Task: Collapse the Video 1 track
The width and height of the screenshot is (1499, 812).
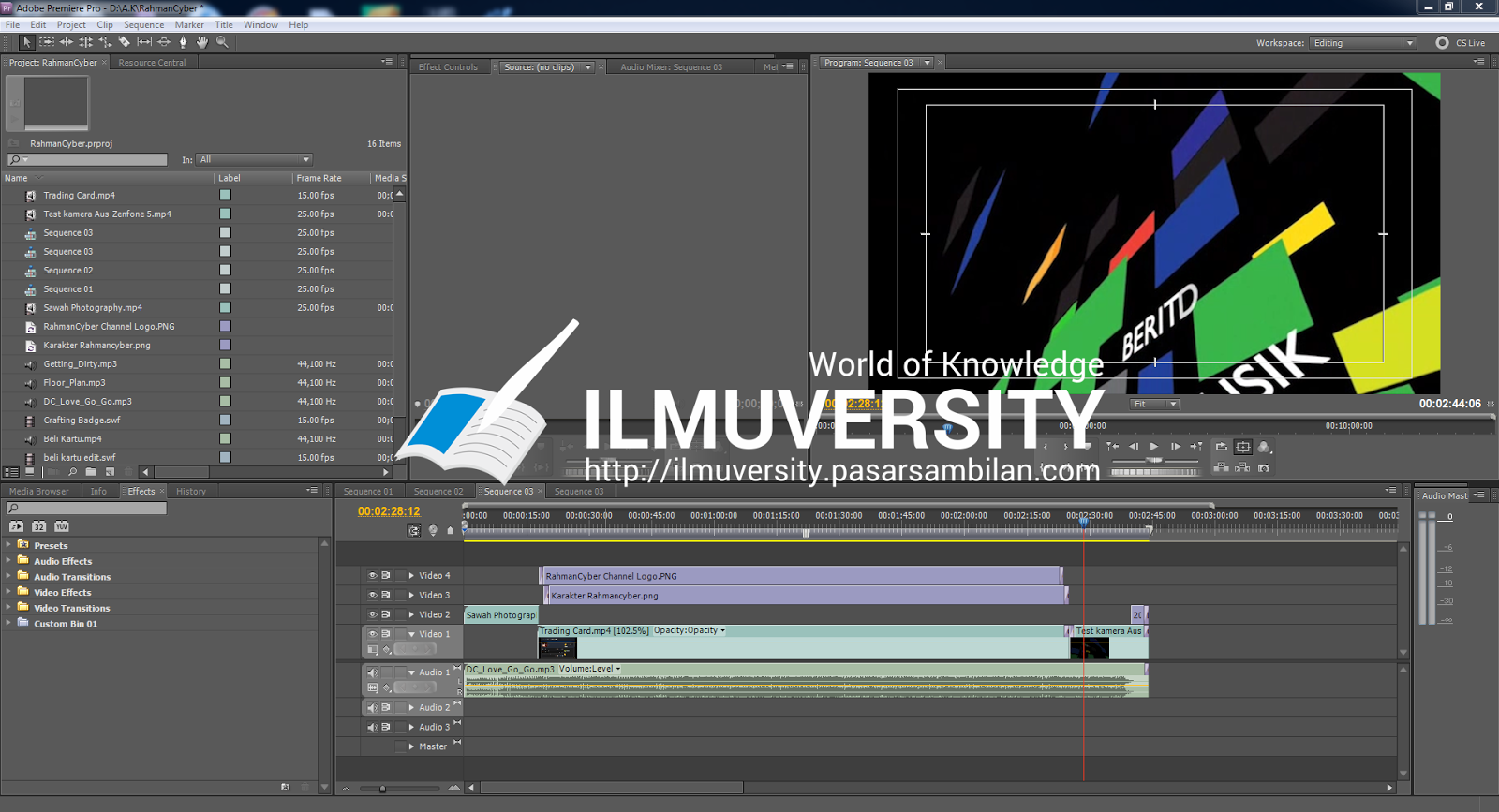Action: (411, 634)
